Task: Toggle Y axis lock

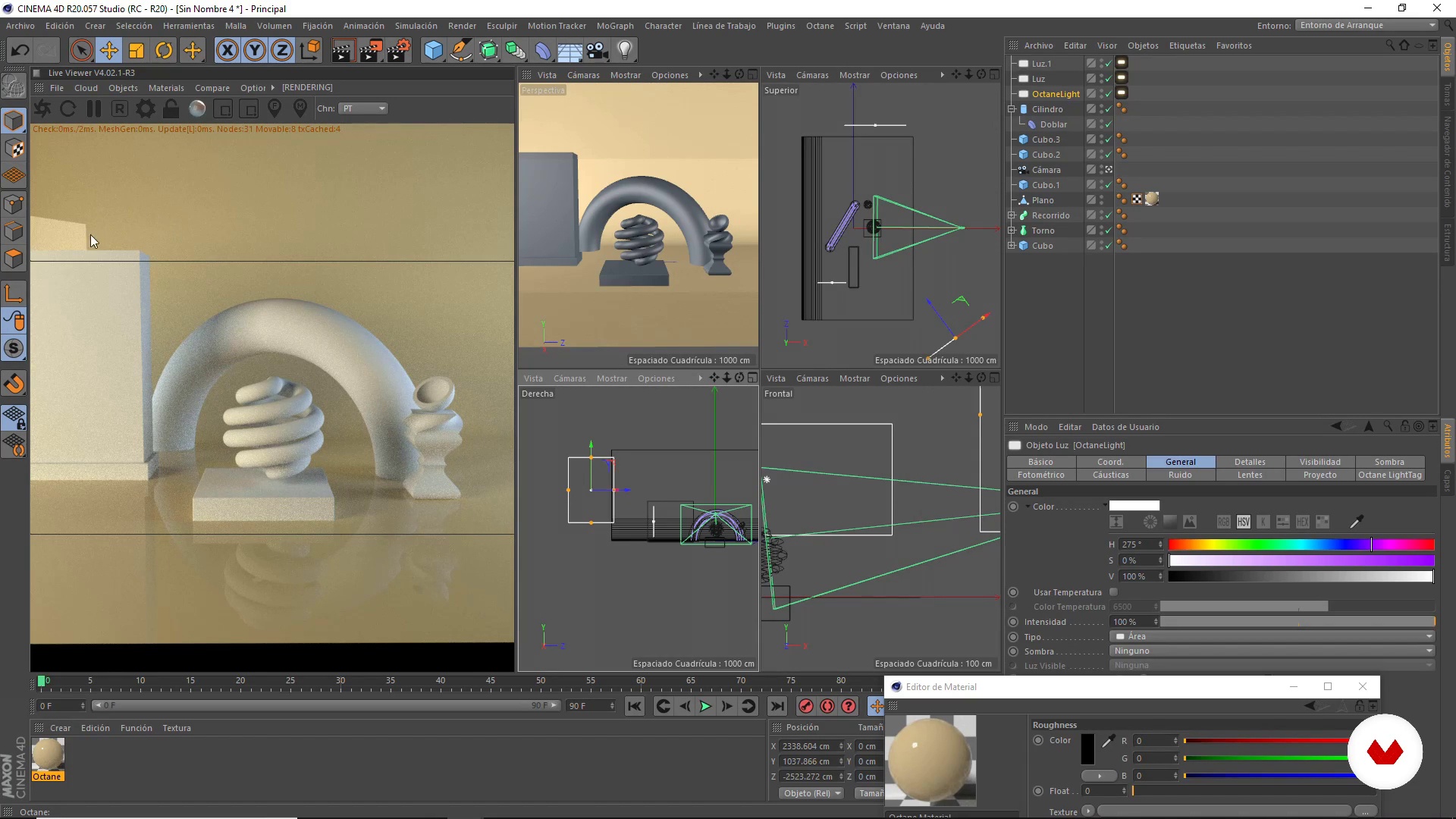Action: coord(255,51)
